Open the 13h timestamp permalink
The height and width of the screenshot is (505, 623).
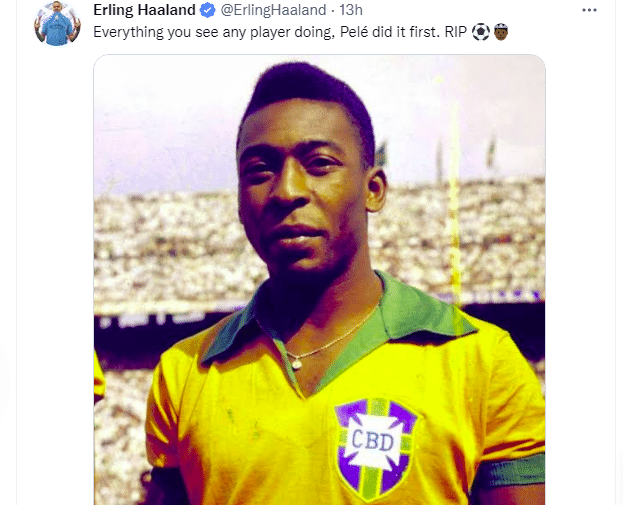pos(350,10)
